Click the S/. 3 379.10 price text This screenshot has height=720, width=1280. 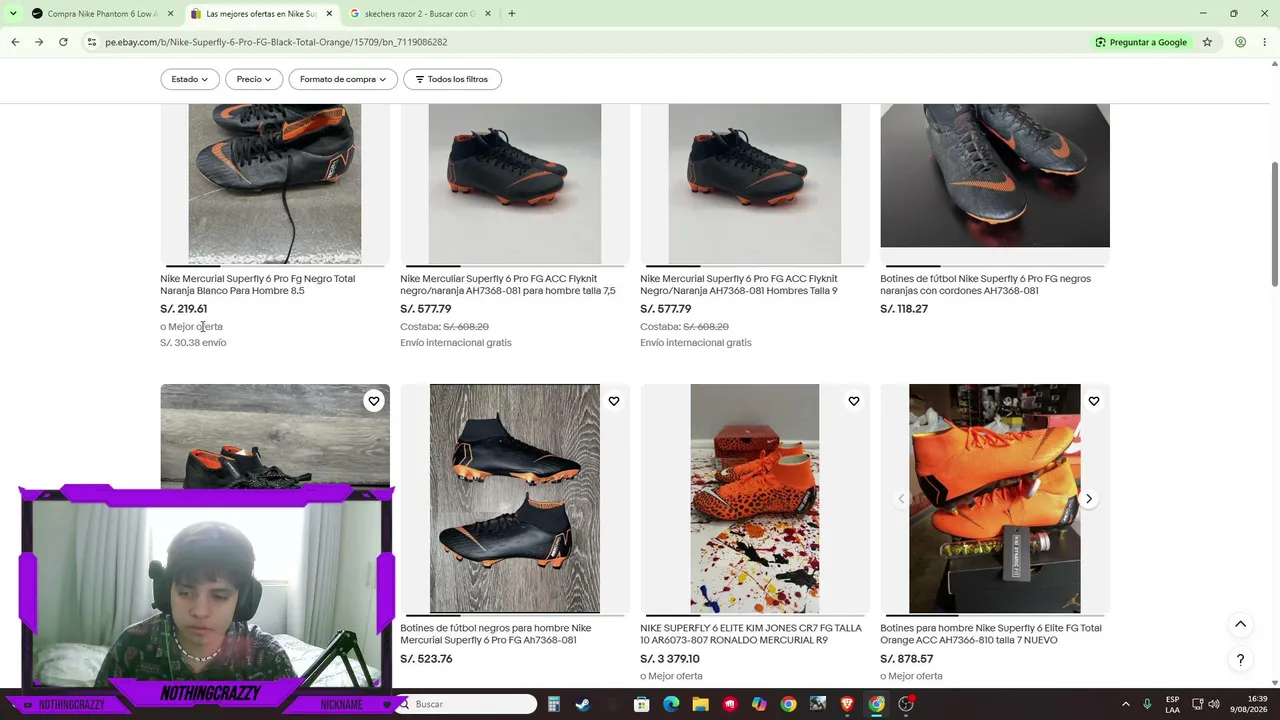pyautogui.click(x=670, y=659)
